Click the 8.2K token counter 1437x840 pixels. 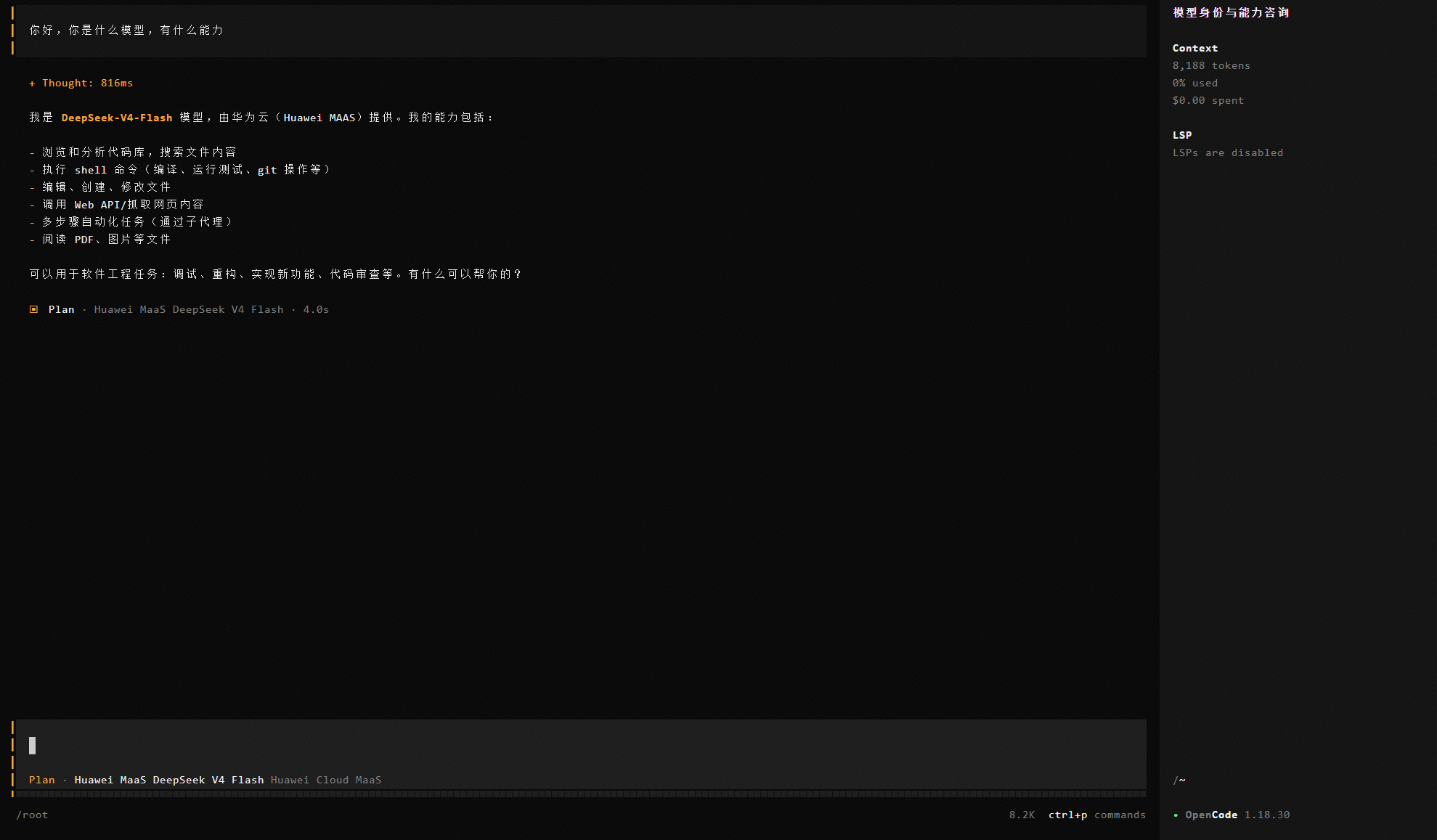pos(1021,815)
